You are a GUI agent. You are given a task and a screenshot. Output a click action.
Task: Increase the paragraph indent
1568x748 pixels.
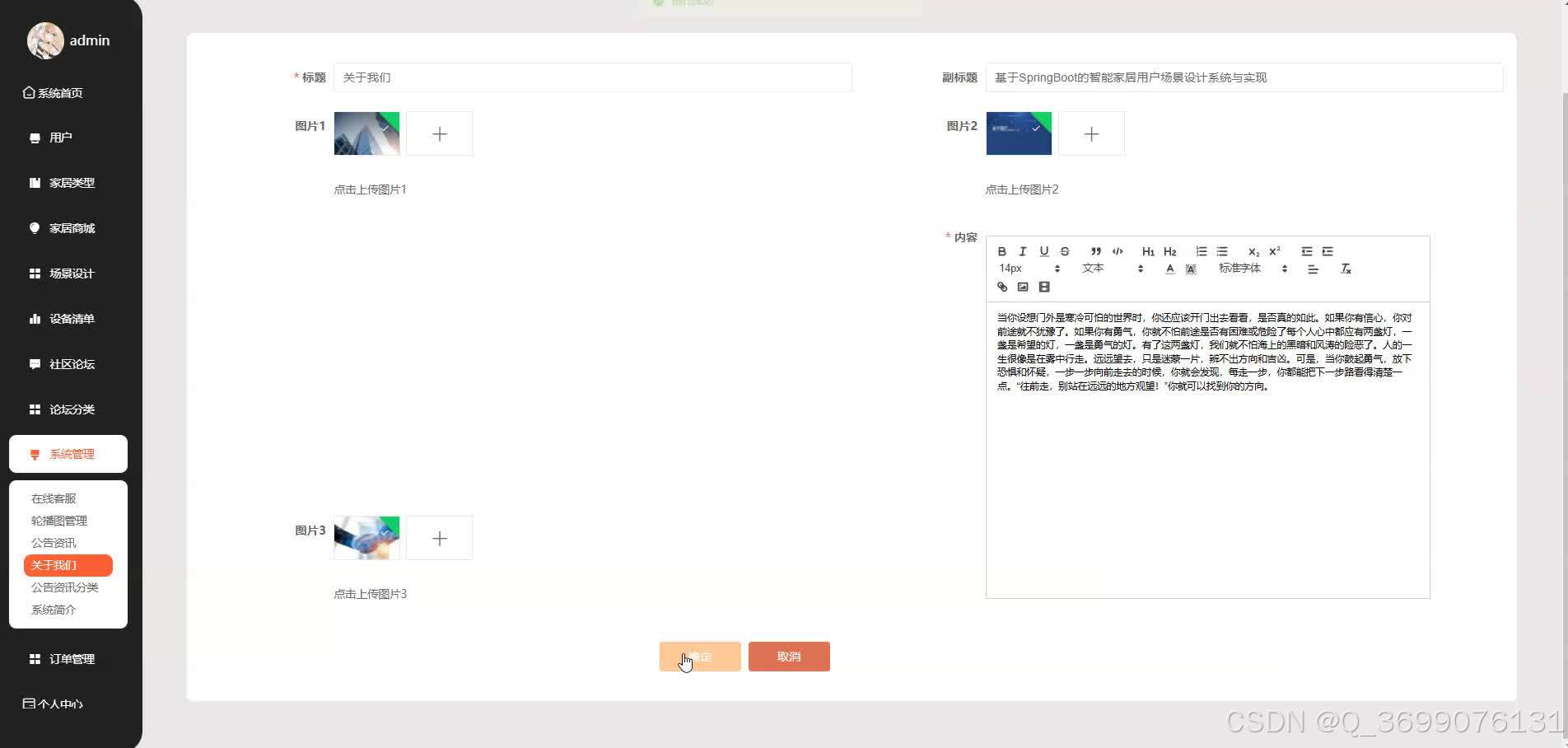pyautogui.click(x=1328, y=251)
